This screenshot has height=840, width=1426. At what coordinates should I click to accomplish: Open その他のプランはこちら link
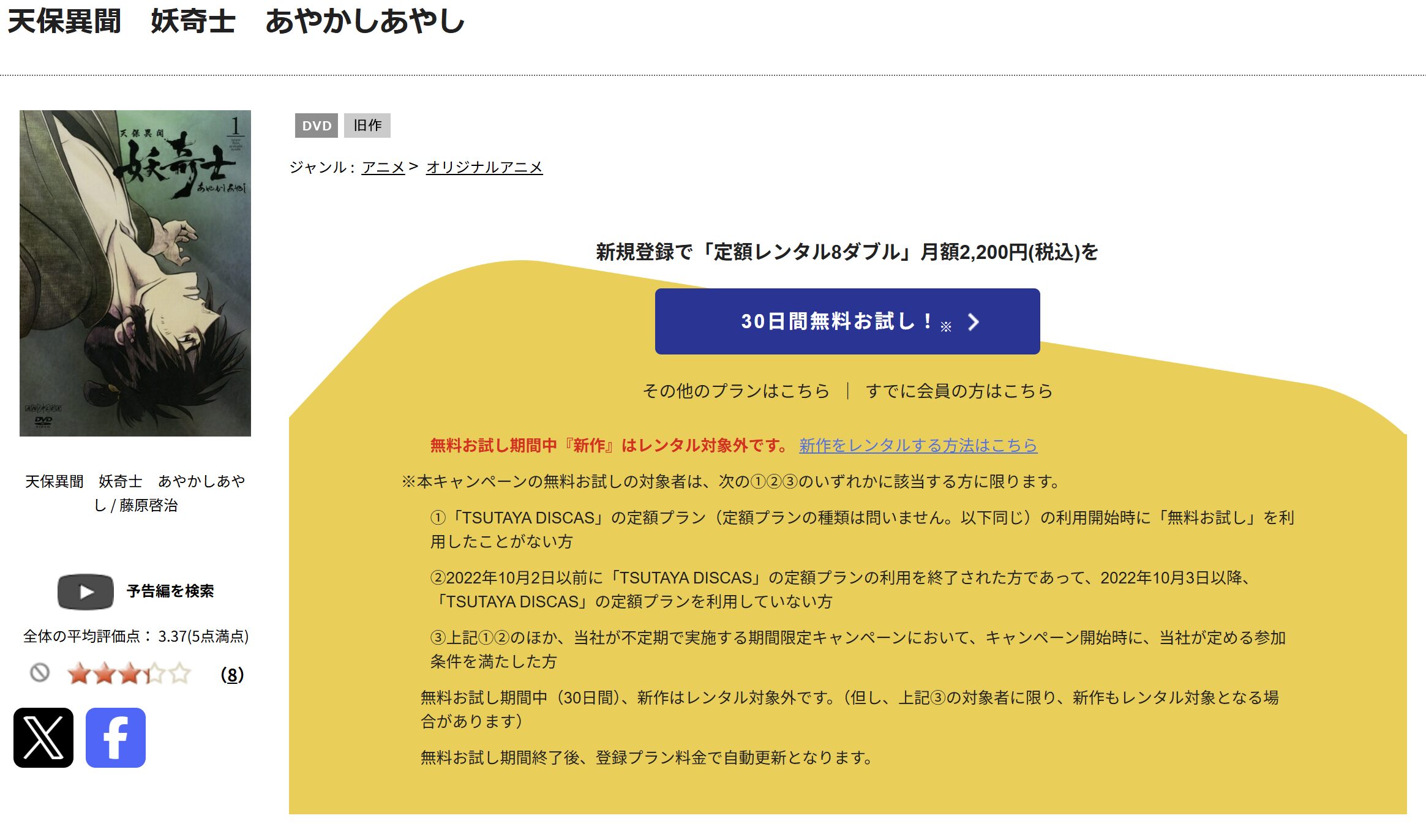pos(736,391)
